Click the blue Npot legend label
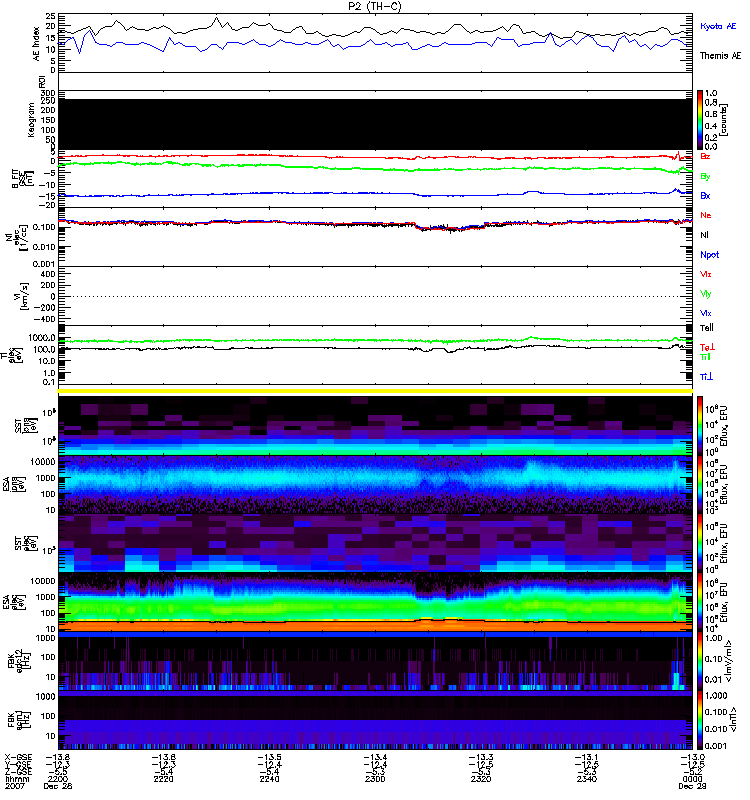This screenshot has height=800, width=750. pos(709,255)
